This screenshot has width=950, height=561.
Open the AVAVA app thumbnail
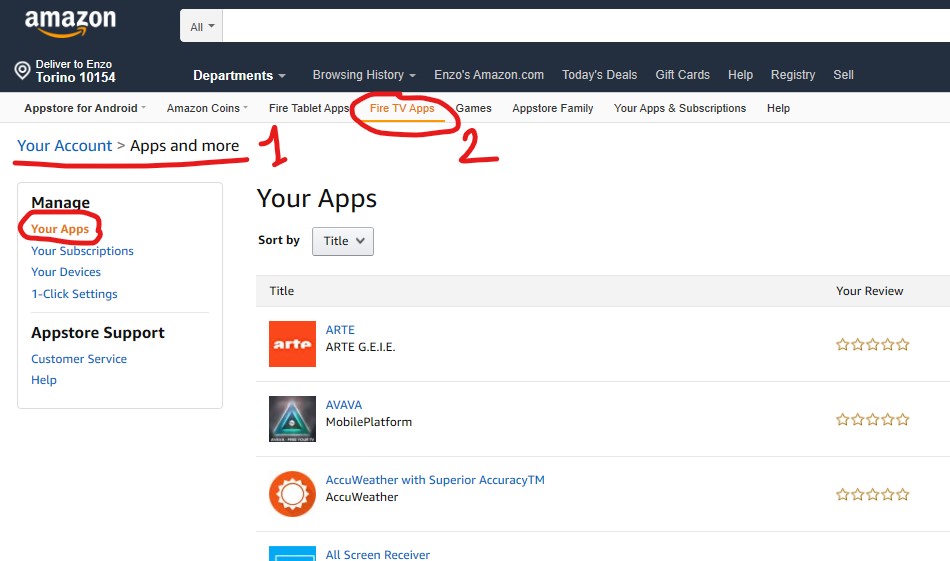click(x=292, y=419)
